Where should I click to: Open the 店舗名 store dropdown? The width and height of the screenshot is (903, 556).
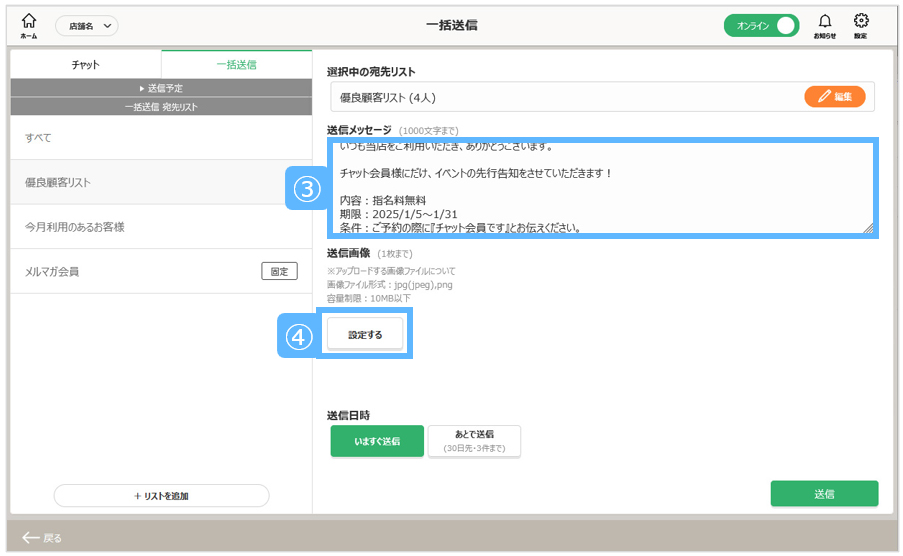(x=86, y=26)
